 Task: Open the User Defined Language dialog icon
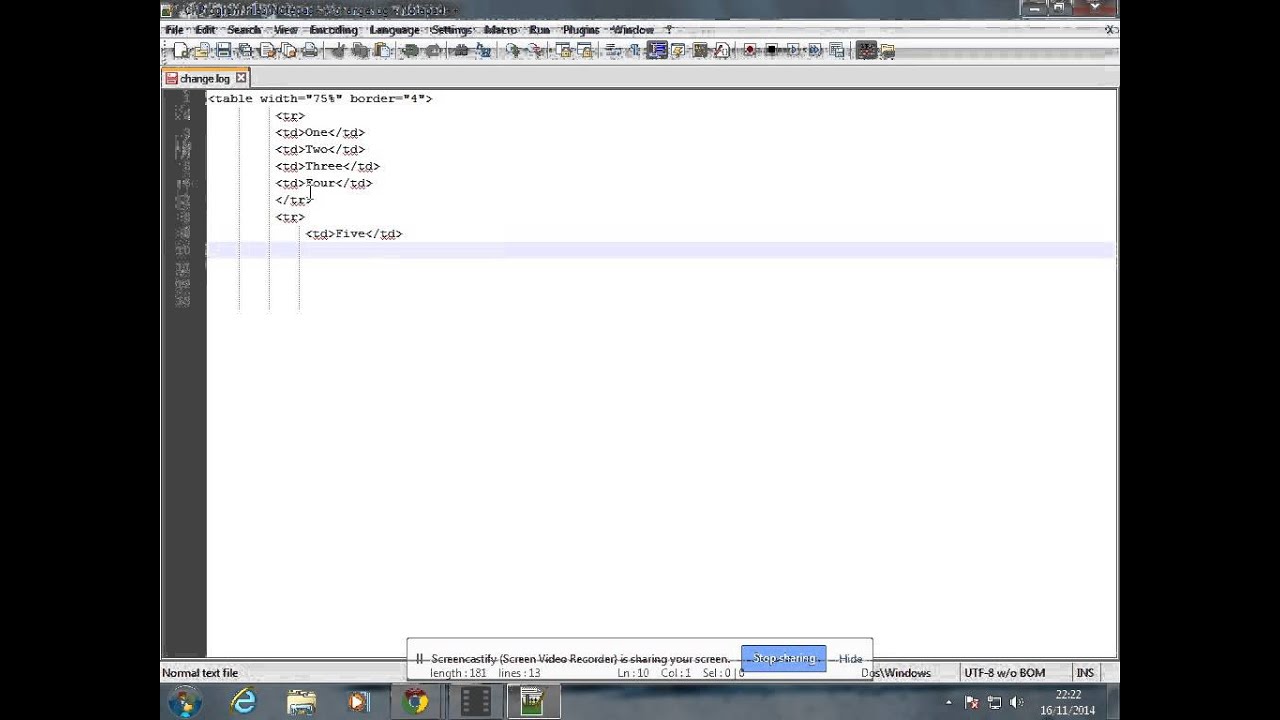click(677, 50)
